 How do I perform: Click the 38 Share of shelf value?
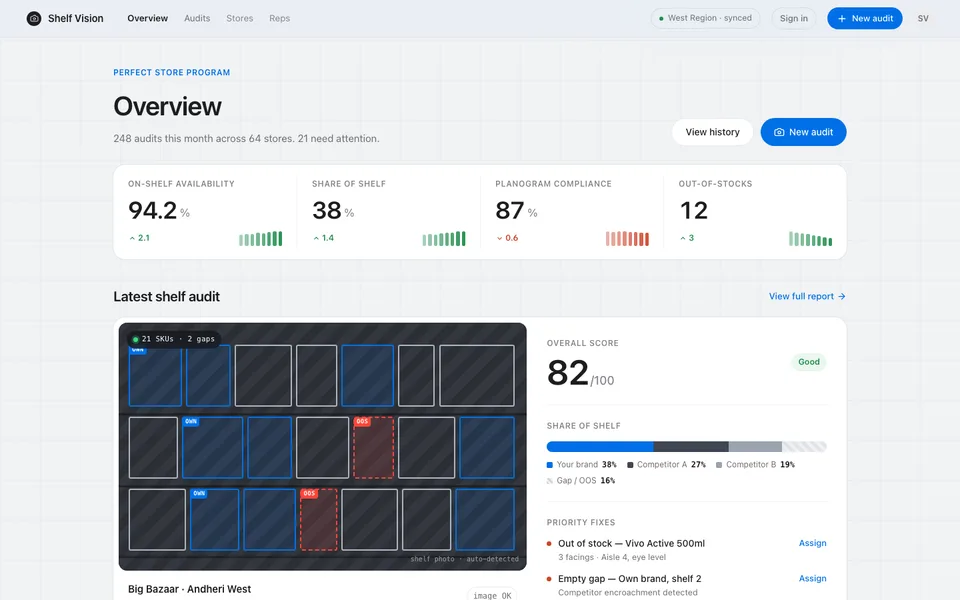pos(327,211)
